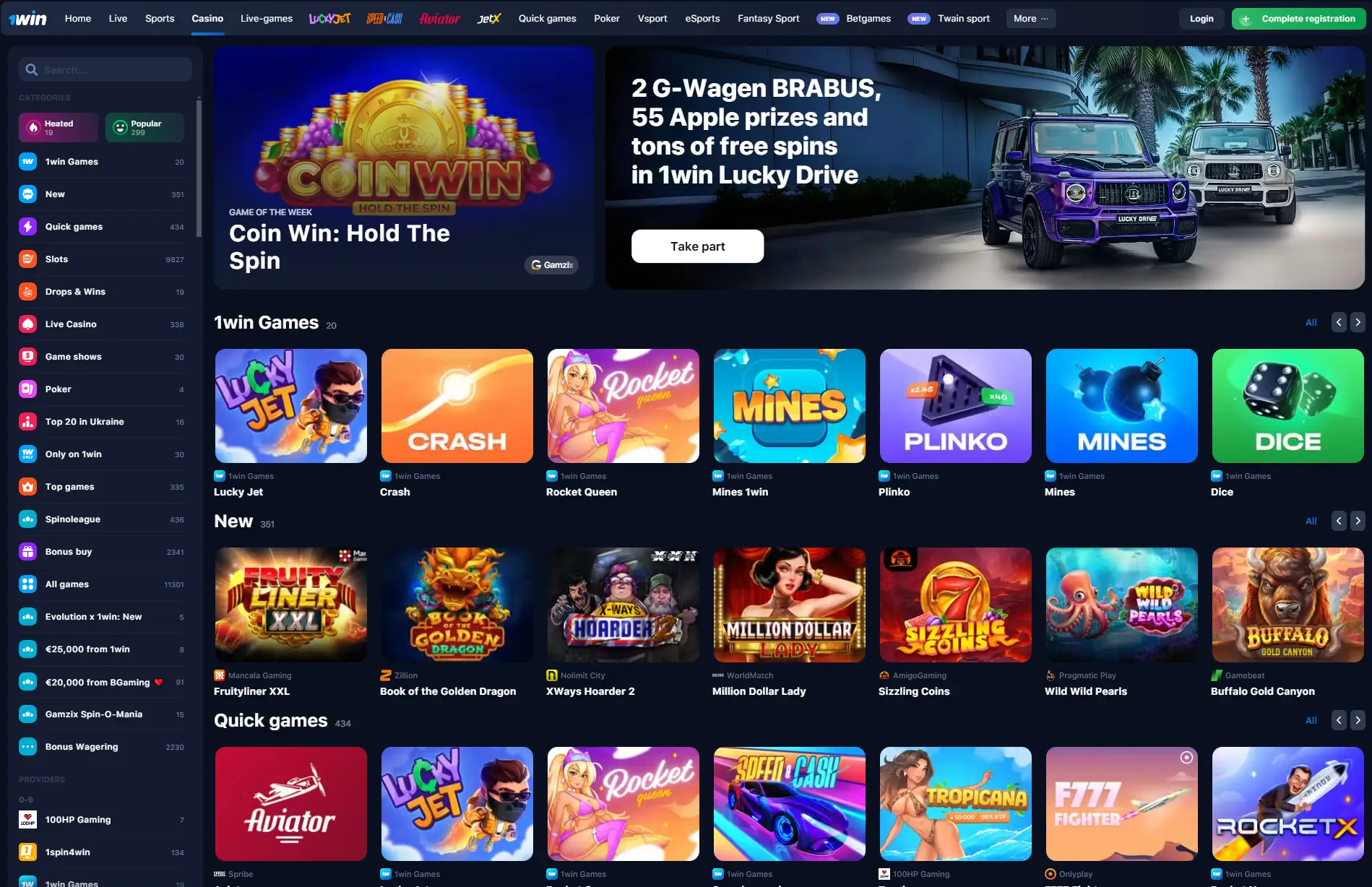The height and width of the screenshot is (887, 1372).
Task: Select the Popular category chip
Action: pos(144,128)
